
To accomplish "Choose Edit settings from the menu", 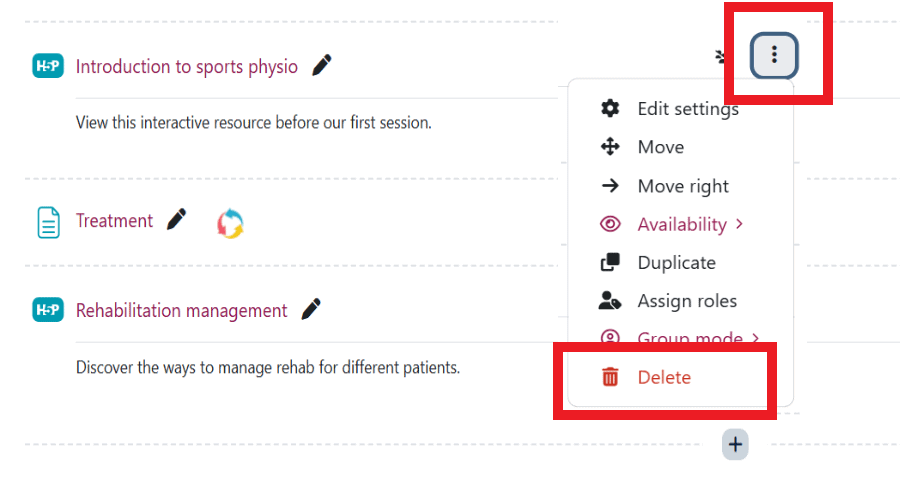I will pos(687,109).
